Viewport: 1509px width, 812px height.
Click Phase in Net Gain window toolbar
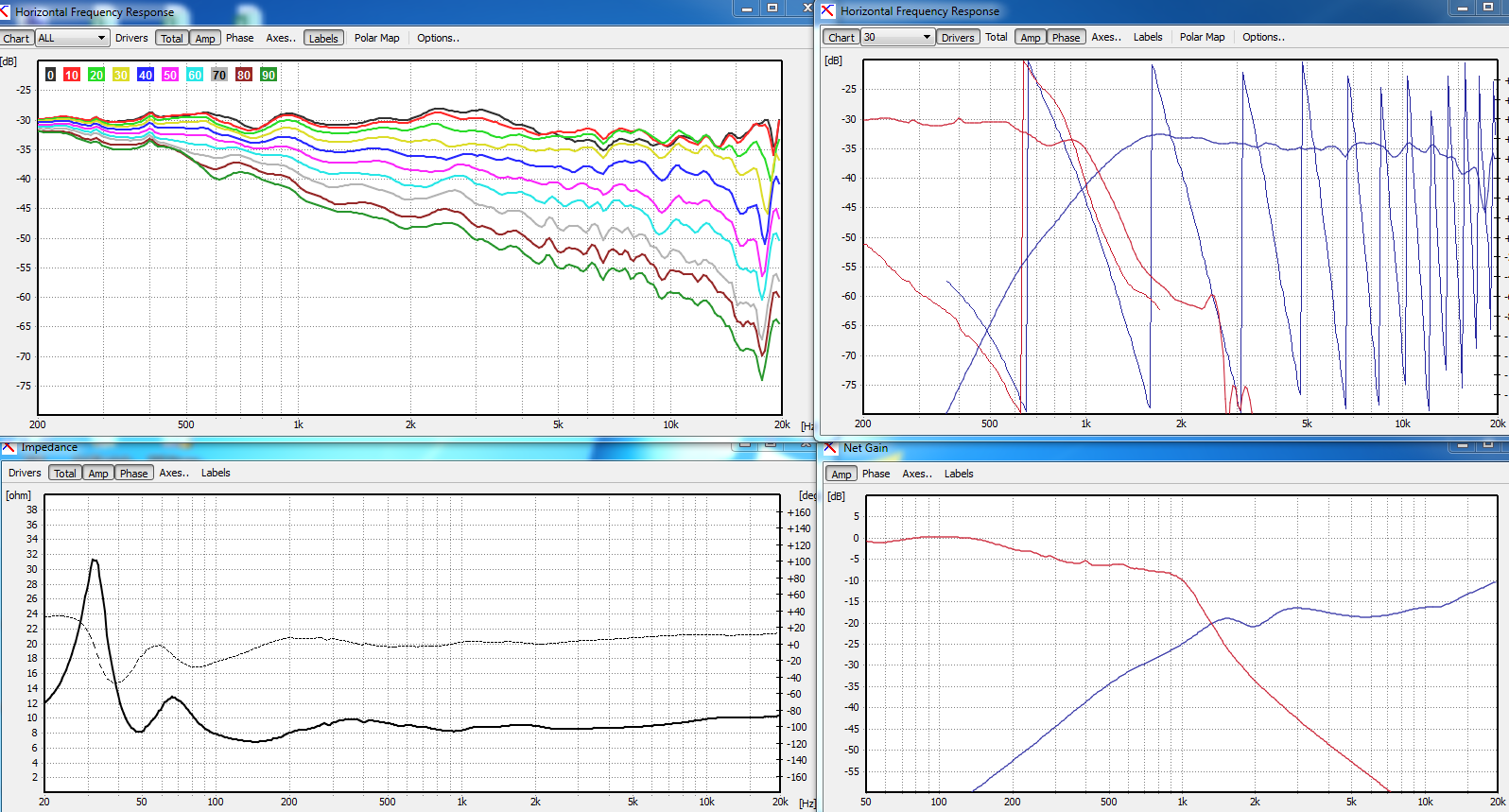(876, 474)
